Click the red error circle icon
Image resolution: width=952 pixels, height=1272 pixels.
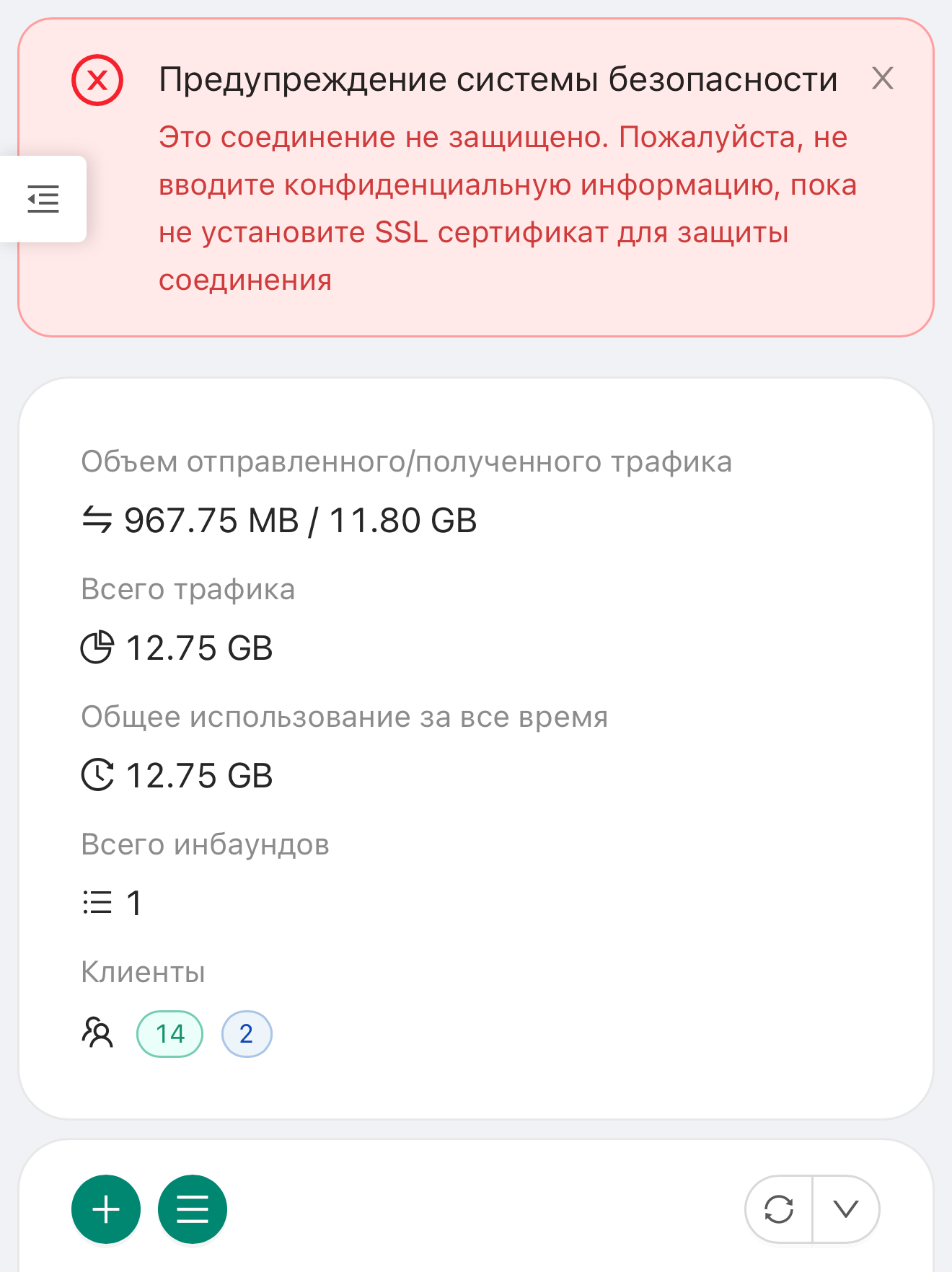coord(97,80)
